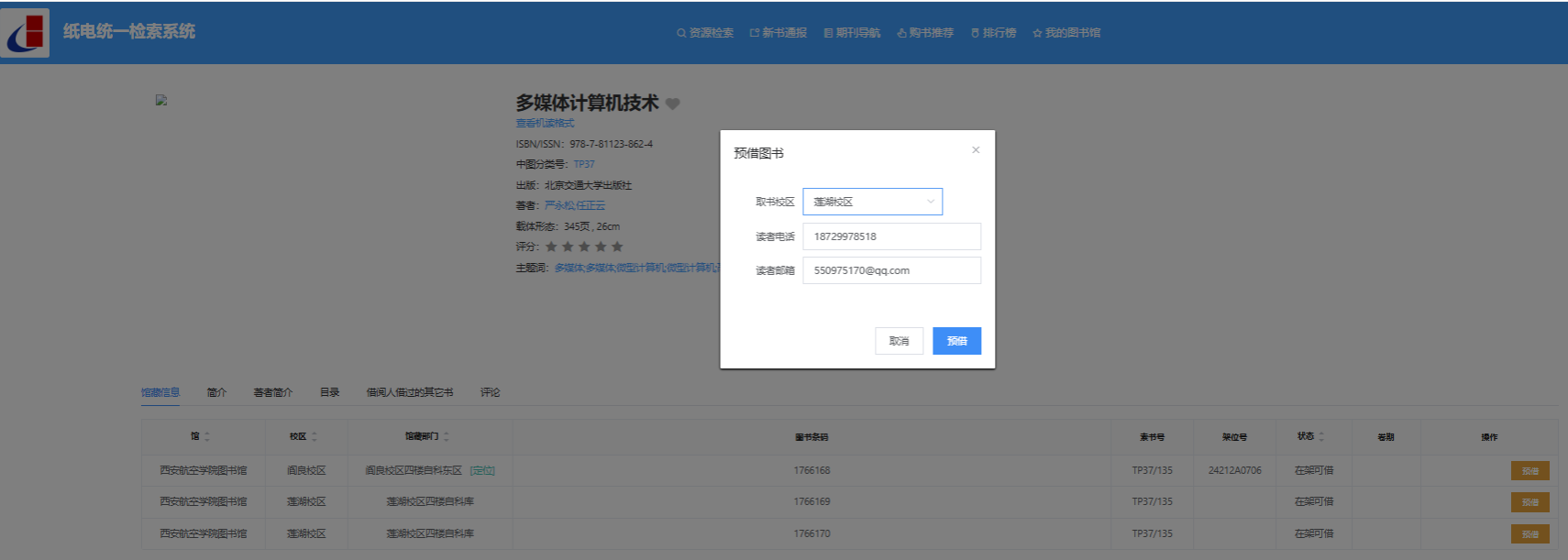1568x560 pixels.
Task: Click the 读者邮箱 email input field
Action: coord(891,270)
